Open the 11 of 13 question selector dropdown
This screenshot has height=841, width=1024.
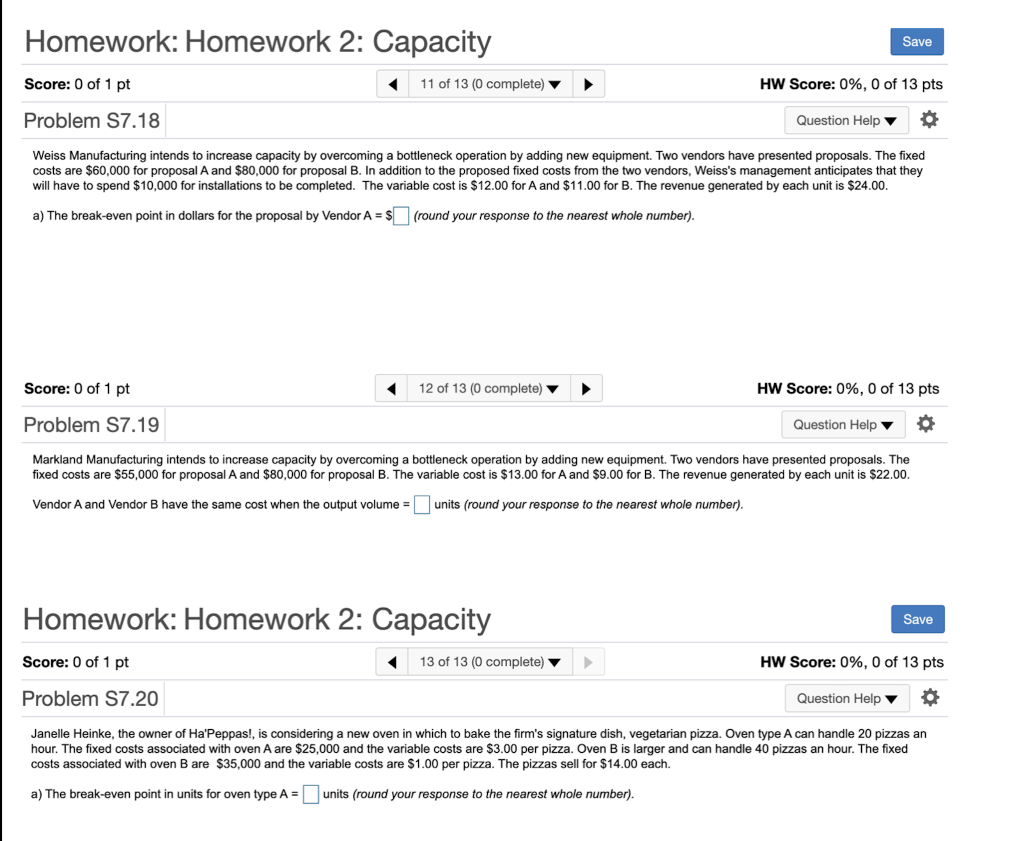(x=489, y=84)
